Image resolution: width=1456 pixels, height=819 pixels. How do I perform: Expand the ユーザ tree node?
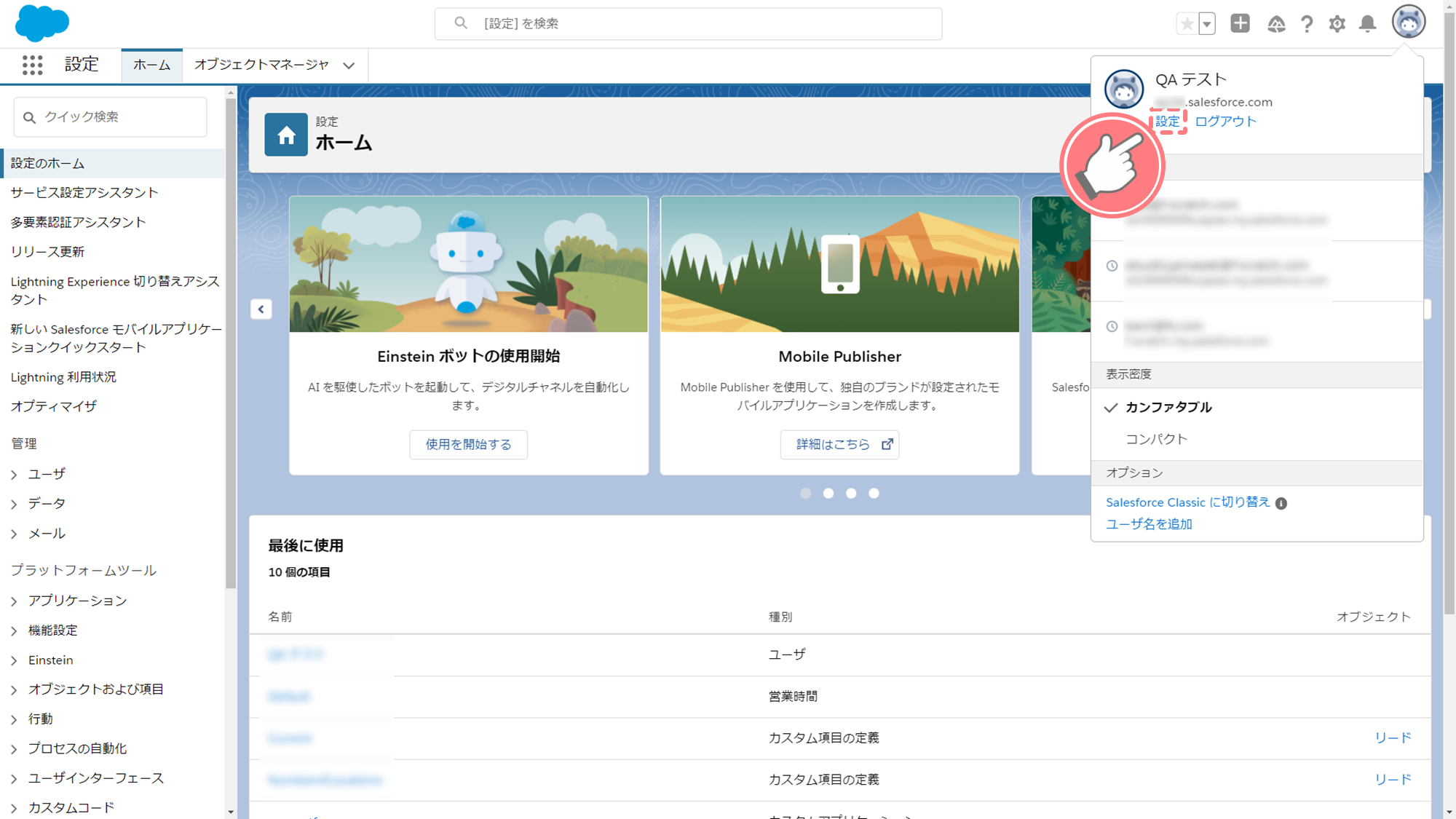pos(15,475)
